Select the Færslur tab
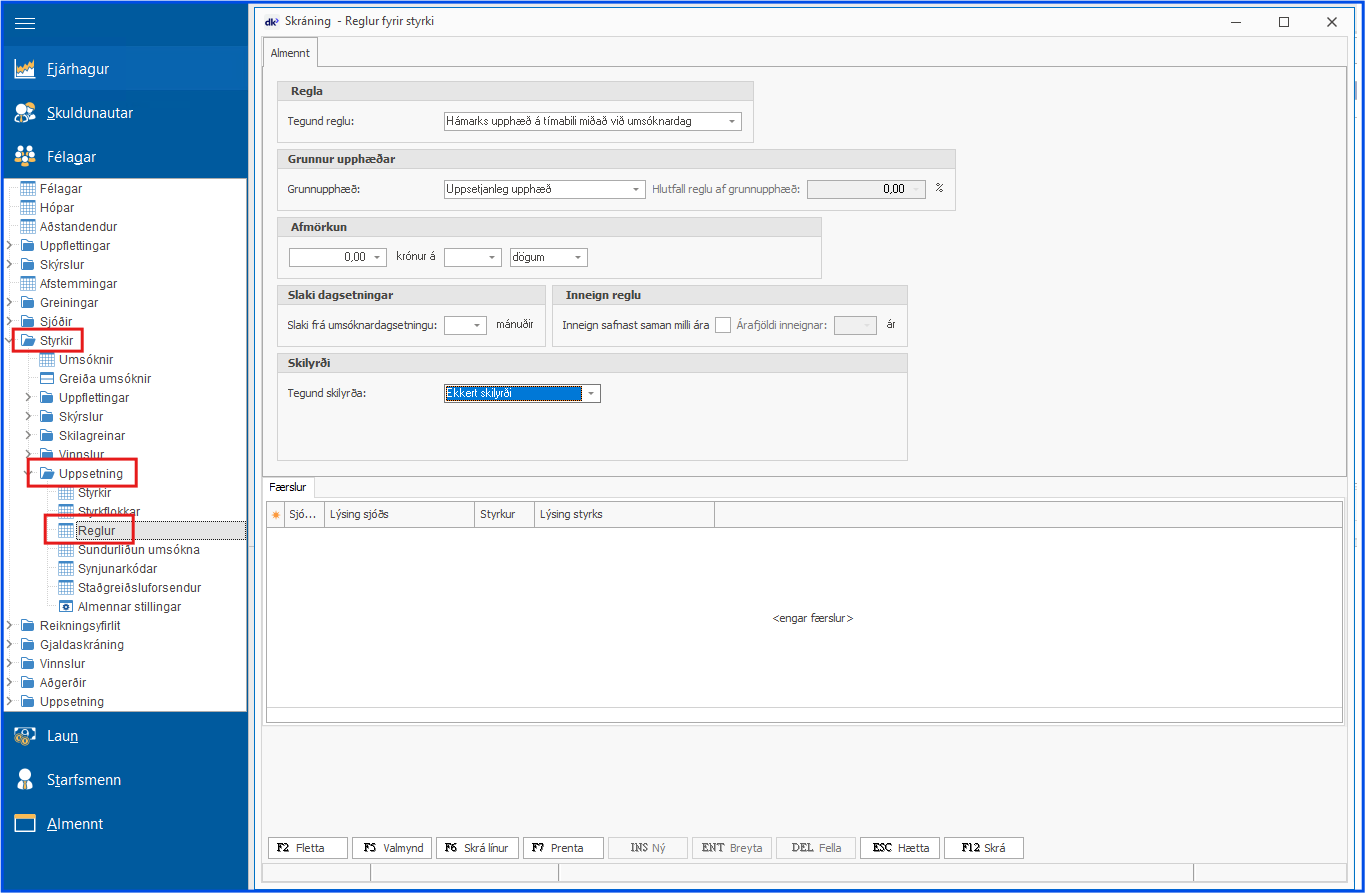1366x893 pixels. tap(289, 487)
